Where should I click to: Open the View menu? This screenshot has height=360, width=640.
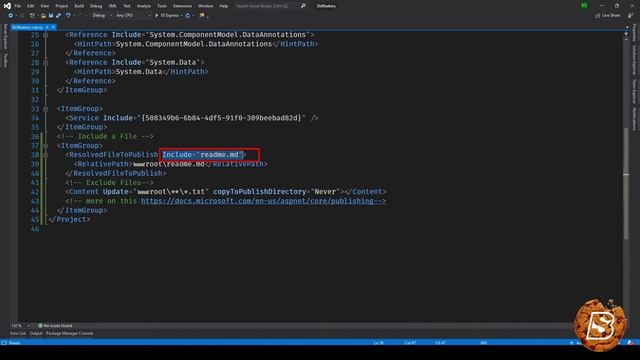click(45, 6)
